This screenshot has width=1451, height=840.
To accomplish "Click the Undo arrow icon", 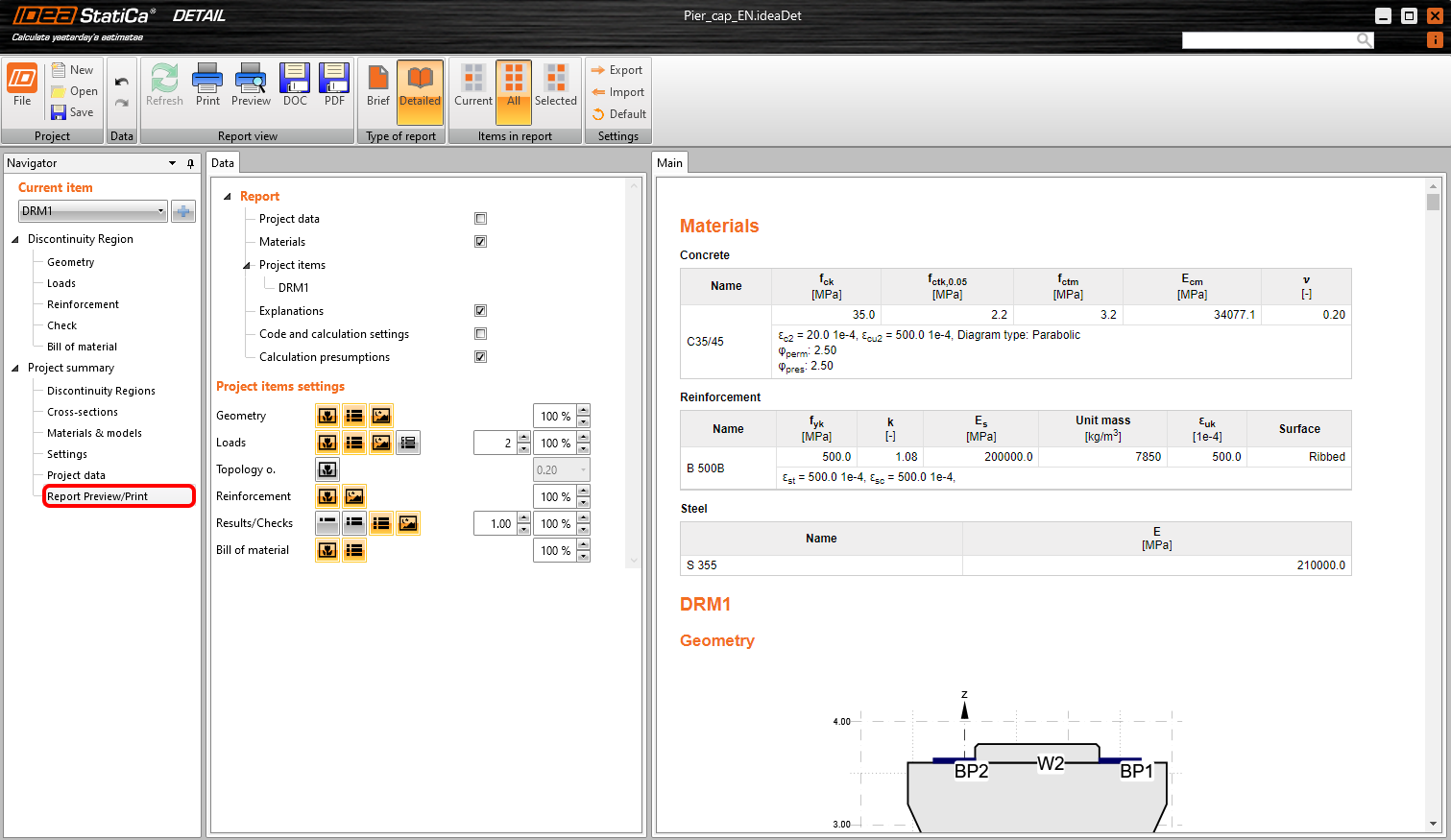I will tap(122, 83).
